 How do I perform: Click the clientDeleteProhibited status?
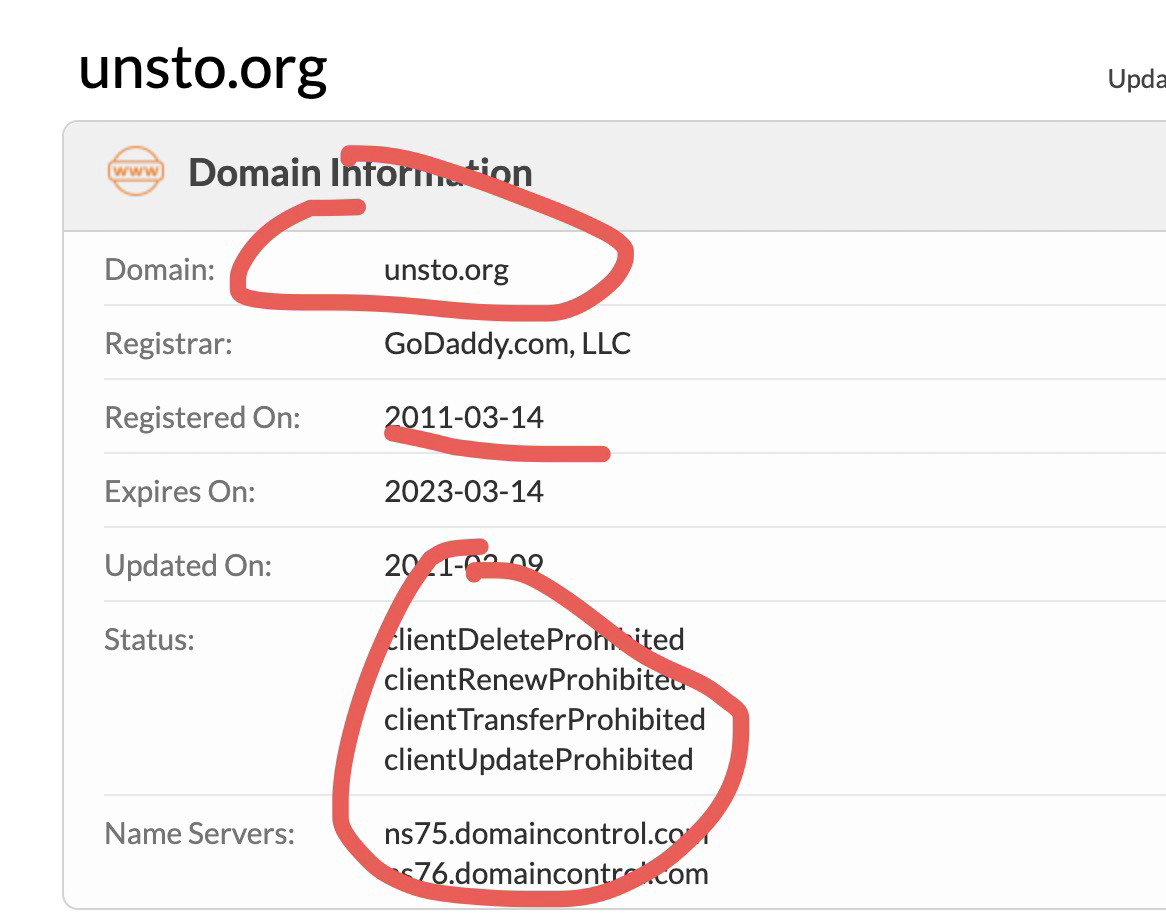534,639
